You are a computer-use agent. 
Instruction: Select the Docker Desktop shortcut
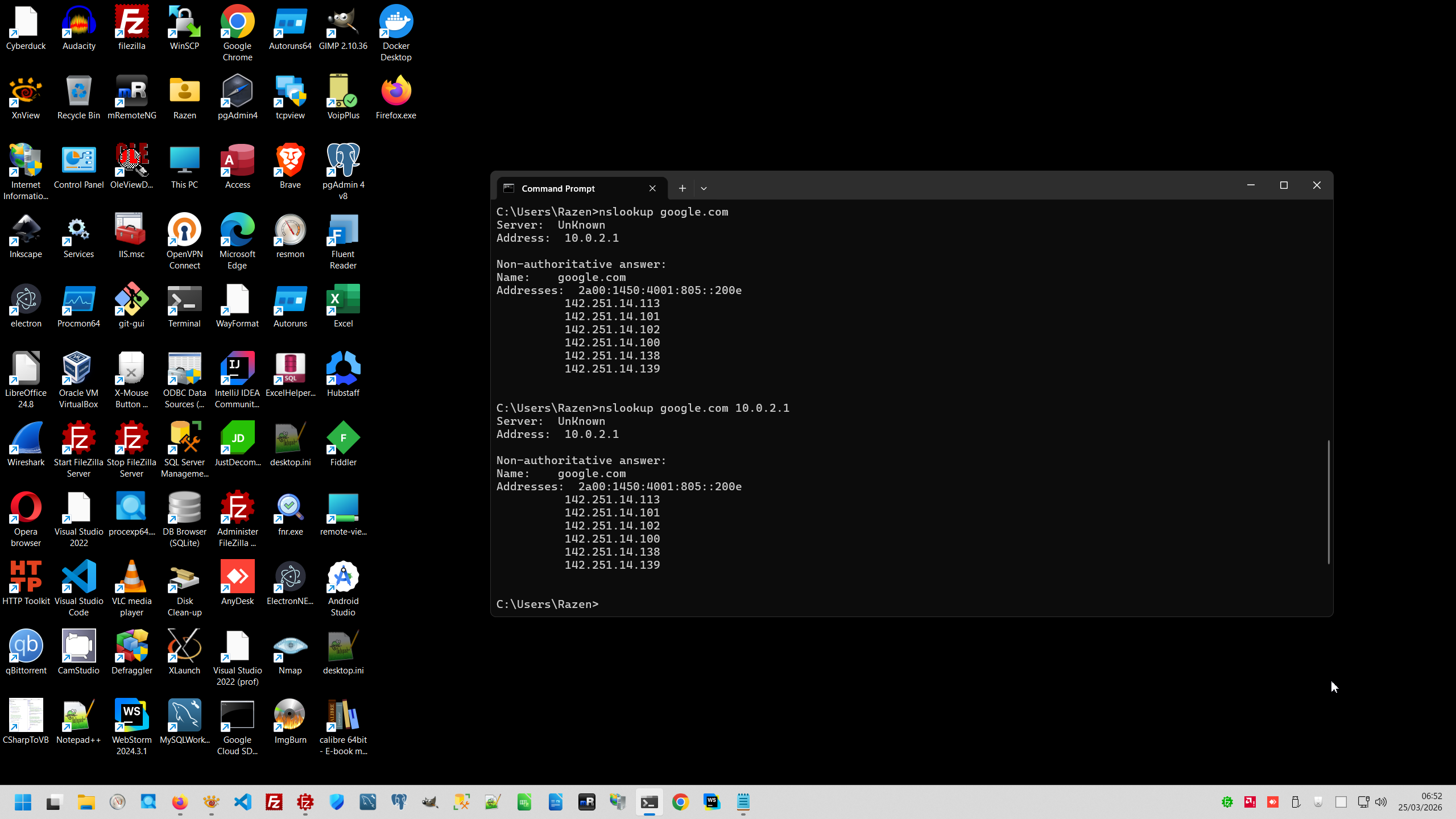[x=396, y=23]
